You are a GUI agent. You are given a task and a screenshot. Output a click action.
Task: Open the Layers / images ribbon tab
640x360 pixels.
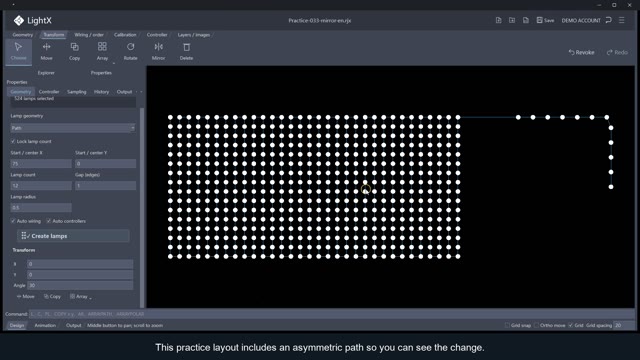tap(194, 35)
